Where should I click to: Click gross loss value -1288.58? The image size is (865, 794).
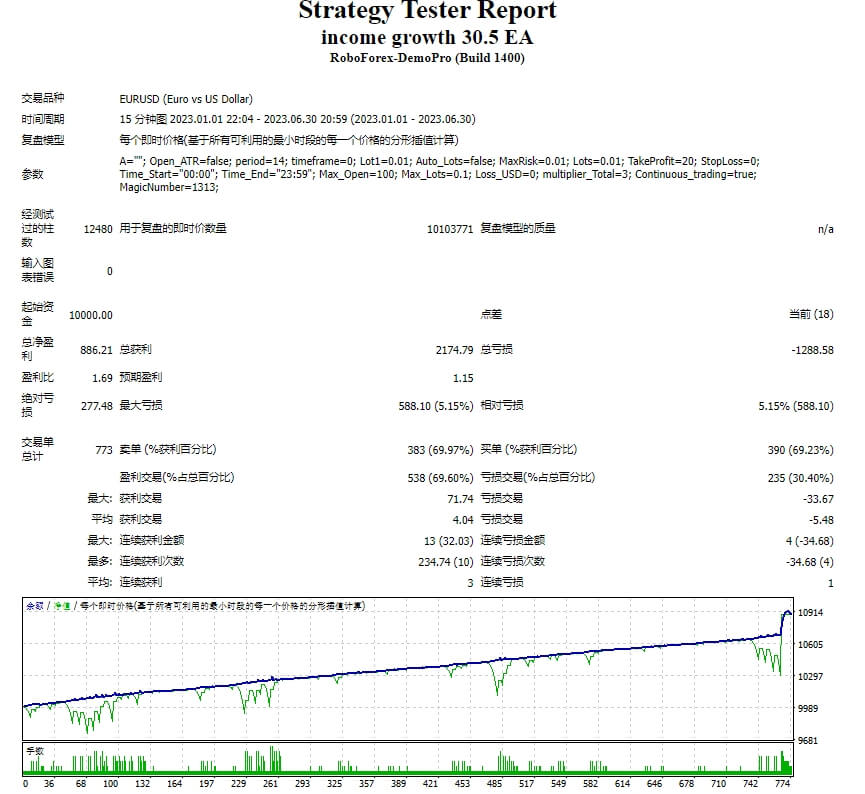[x=812, y=350]
